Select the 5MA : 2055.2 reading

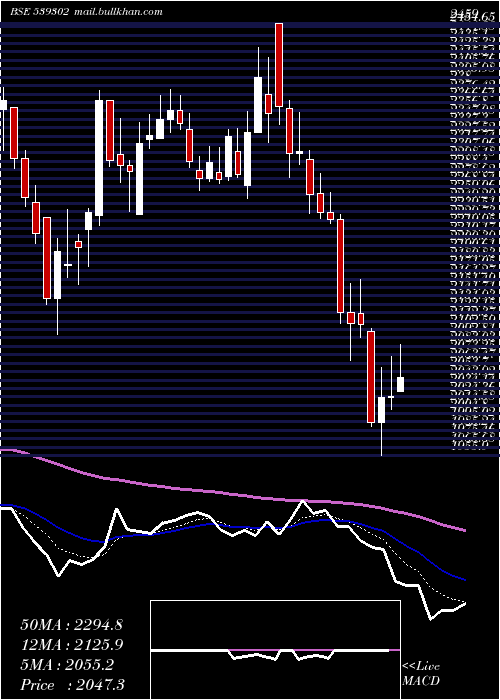(67, 665)
